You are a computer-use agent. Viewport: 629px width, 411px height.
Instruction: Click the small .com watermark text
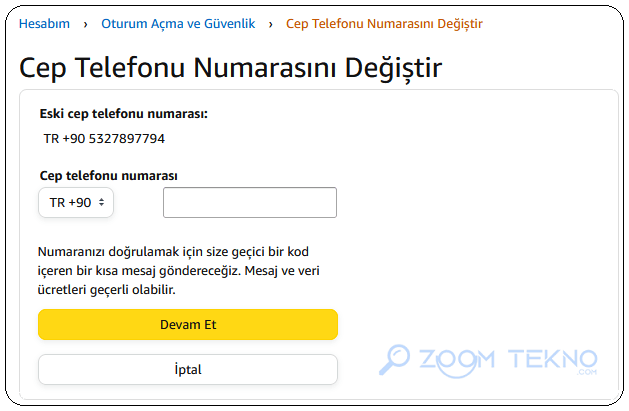[x=587, y=373]
